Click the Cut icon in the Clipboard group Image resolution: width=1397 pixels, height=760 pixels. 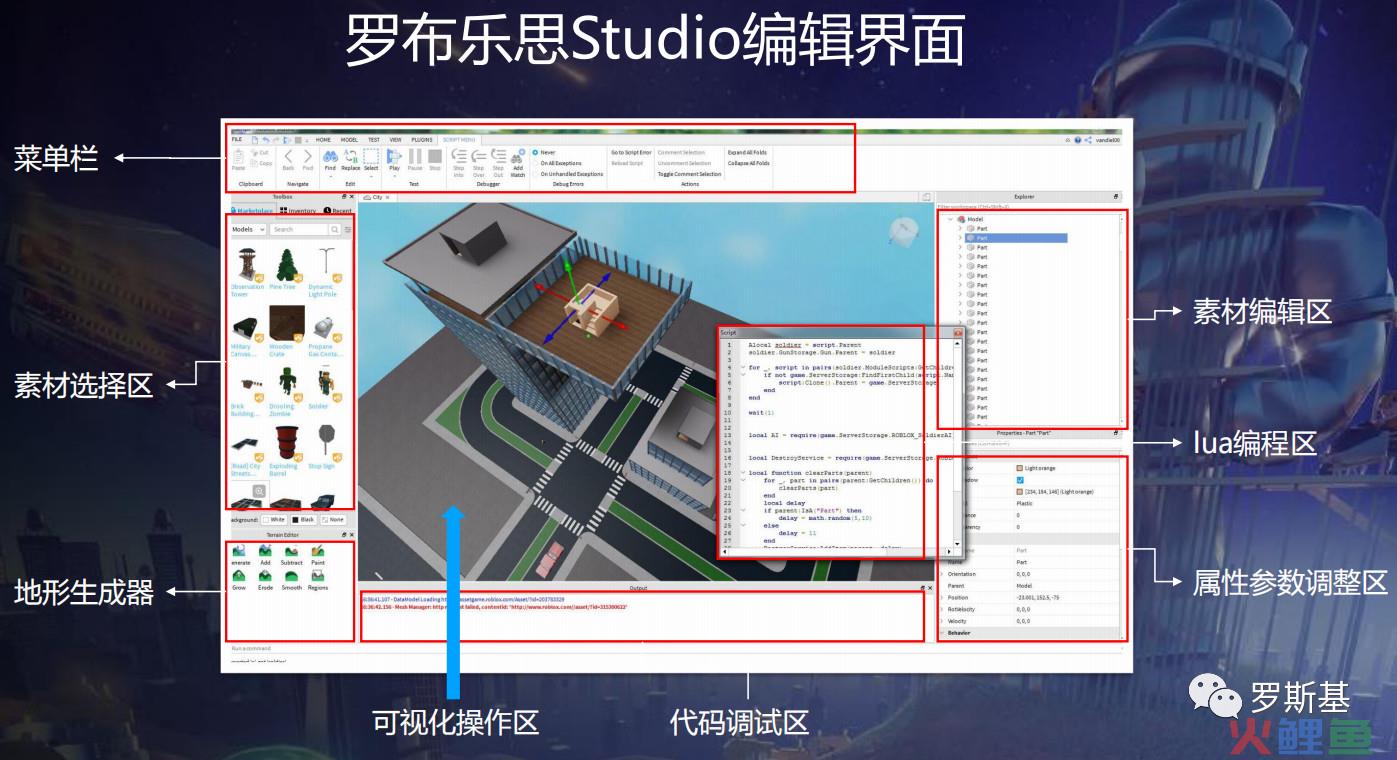pos(254,153)
